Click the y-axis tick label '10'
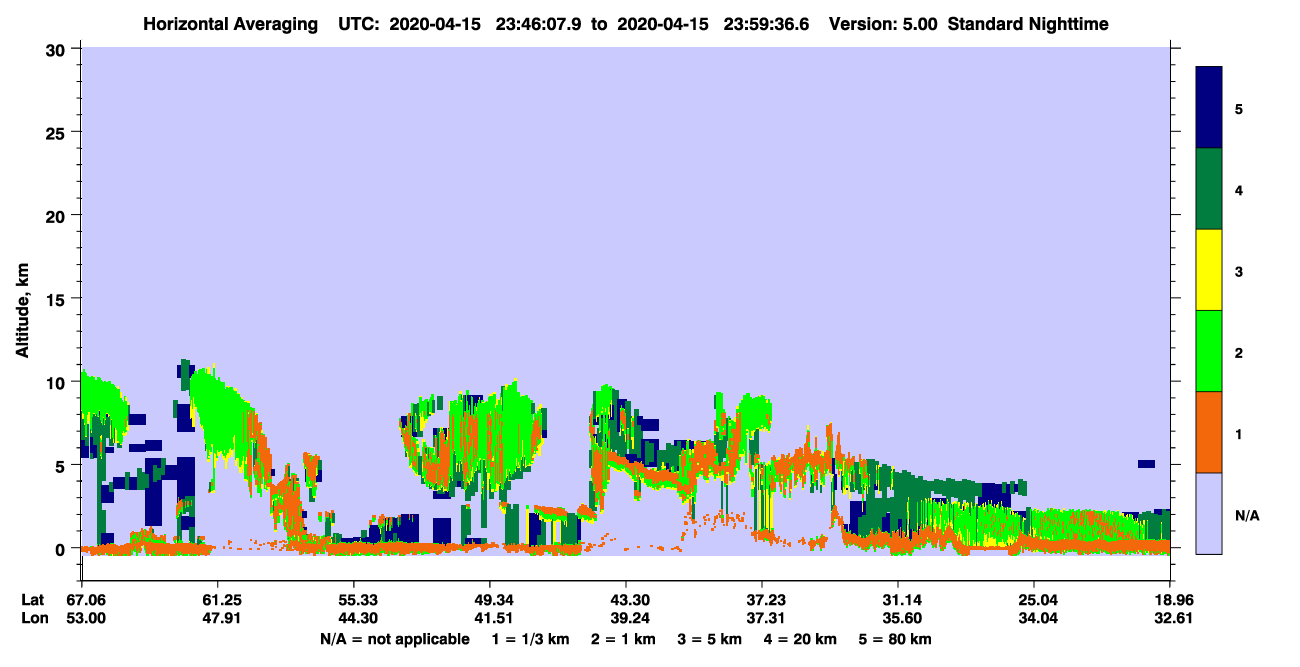The height and width of the screenshot is (667, 1300). (58, 382)
